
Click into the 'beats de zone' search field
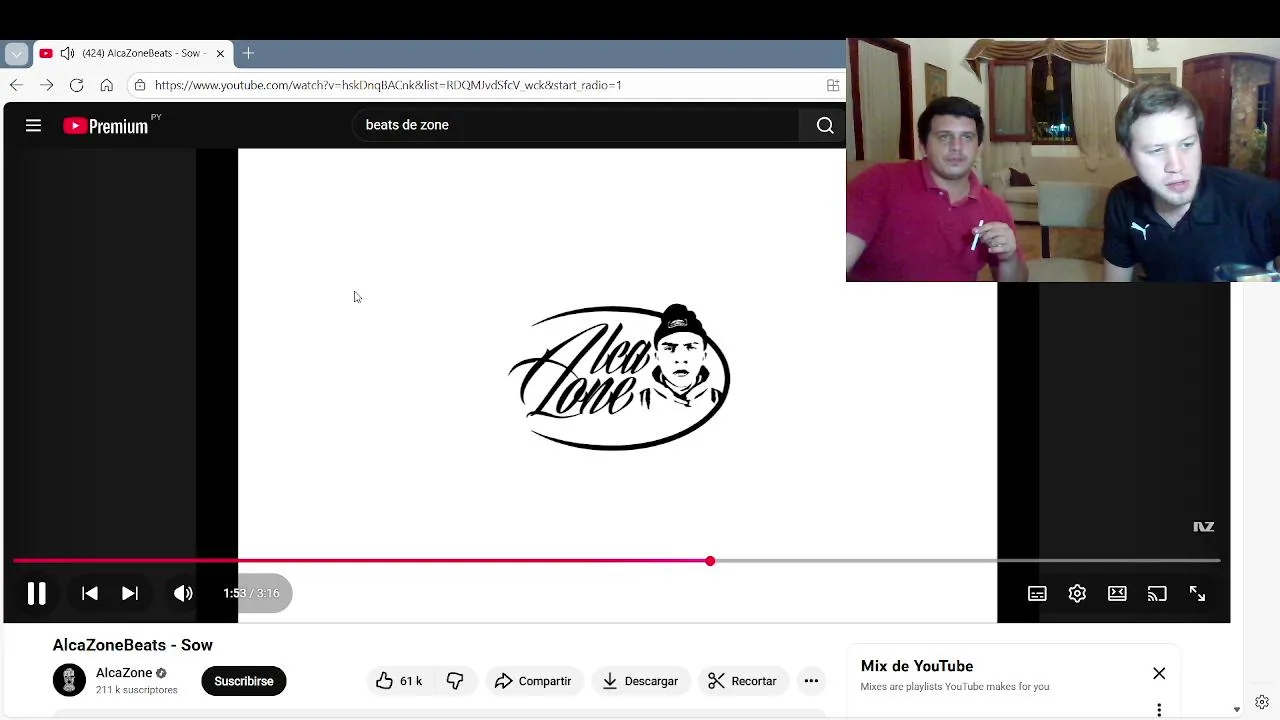[x=575, y=125]
